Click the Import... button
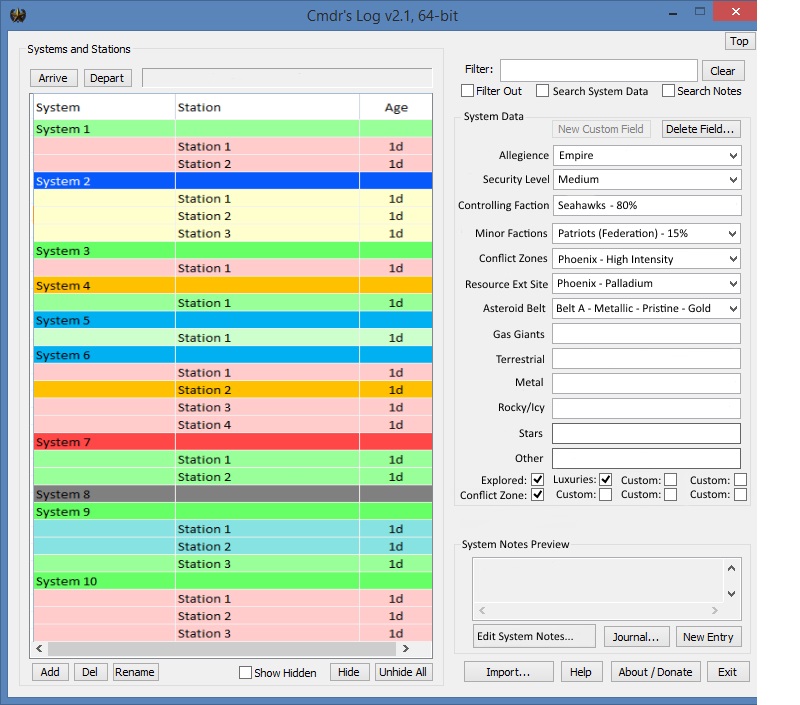This screenshot has height=705, width=800. pos(509,672)
